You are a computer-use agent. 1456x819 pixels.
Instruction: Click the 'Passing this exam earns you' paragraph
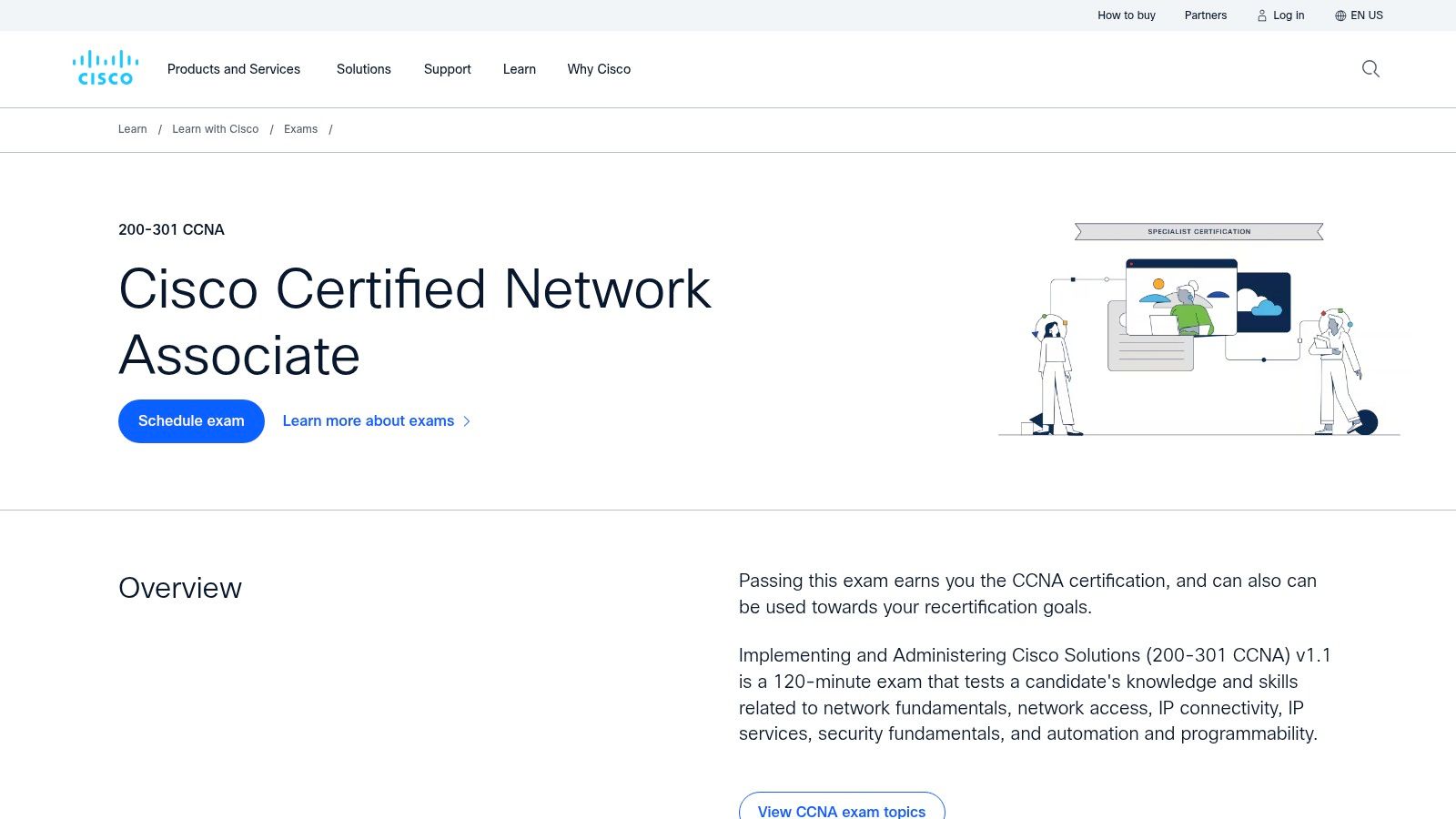[1028, 594]
